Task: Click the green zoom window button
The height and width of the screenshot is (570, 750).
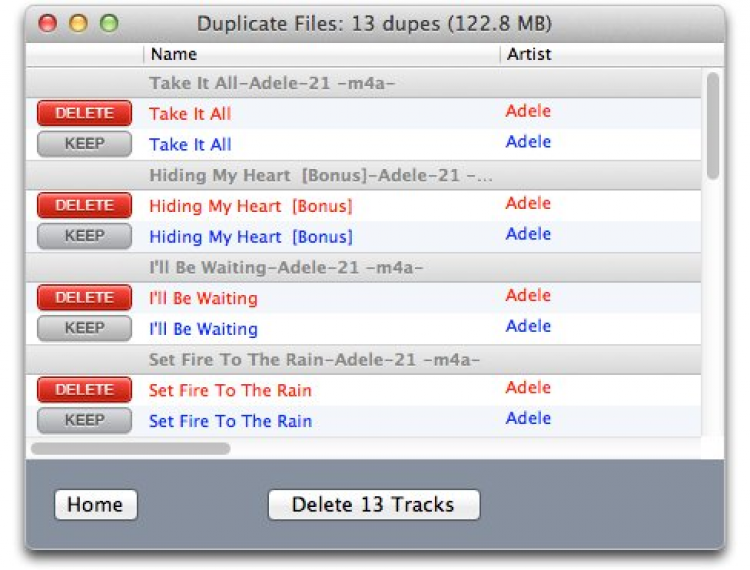Action: 109,23
